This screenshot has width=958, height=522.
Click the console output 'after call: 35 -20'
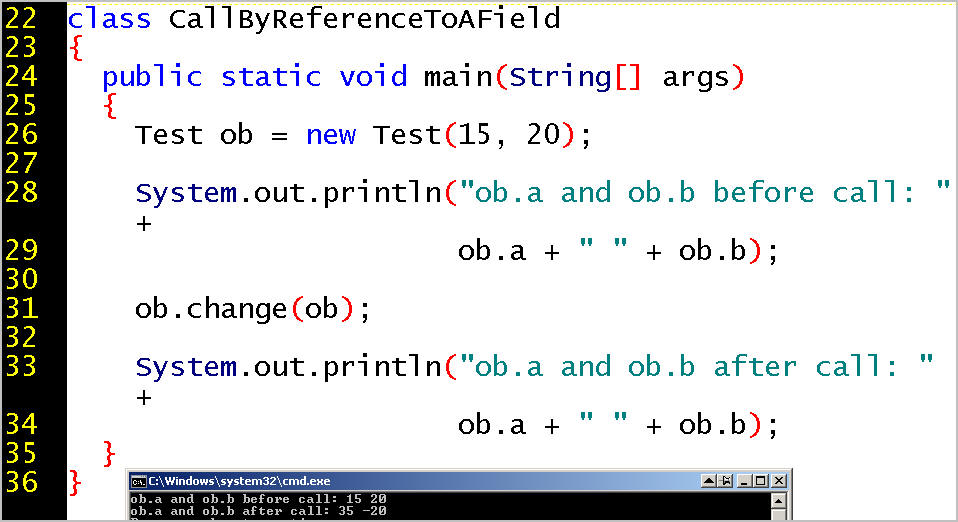pyautogui.click(x=314, y=511)
